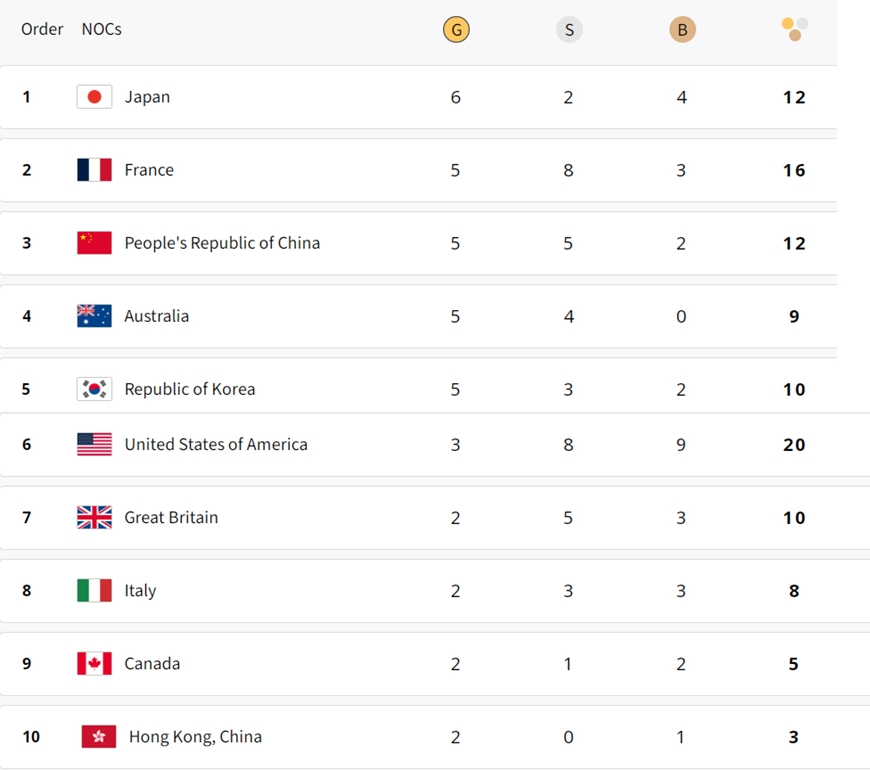This screenshot has height=770, width=870.
Task: Click the Canada flag icon
Action: (x=94, y=663)
